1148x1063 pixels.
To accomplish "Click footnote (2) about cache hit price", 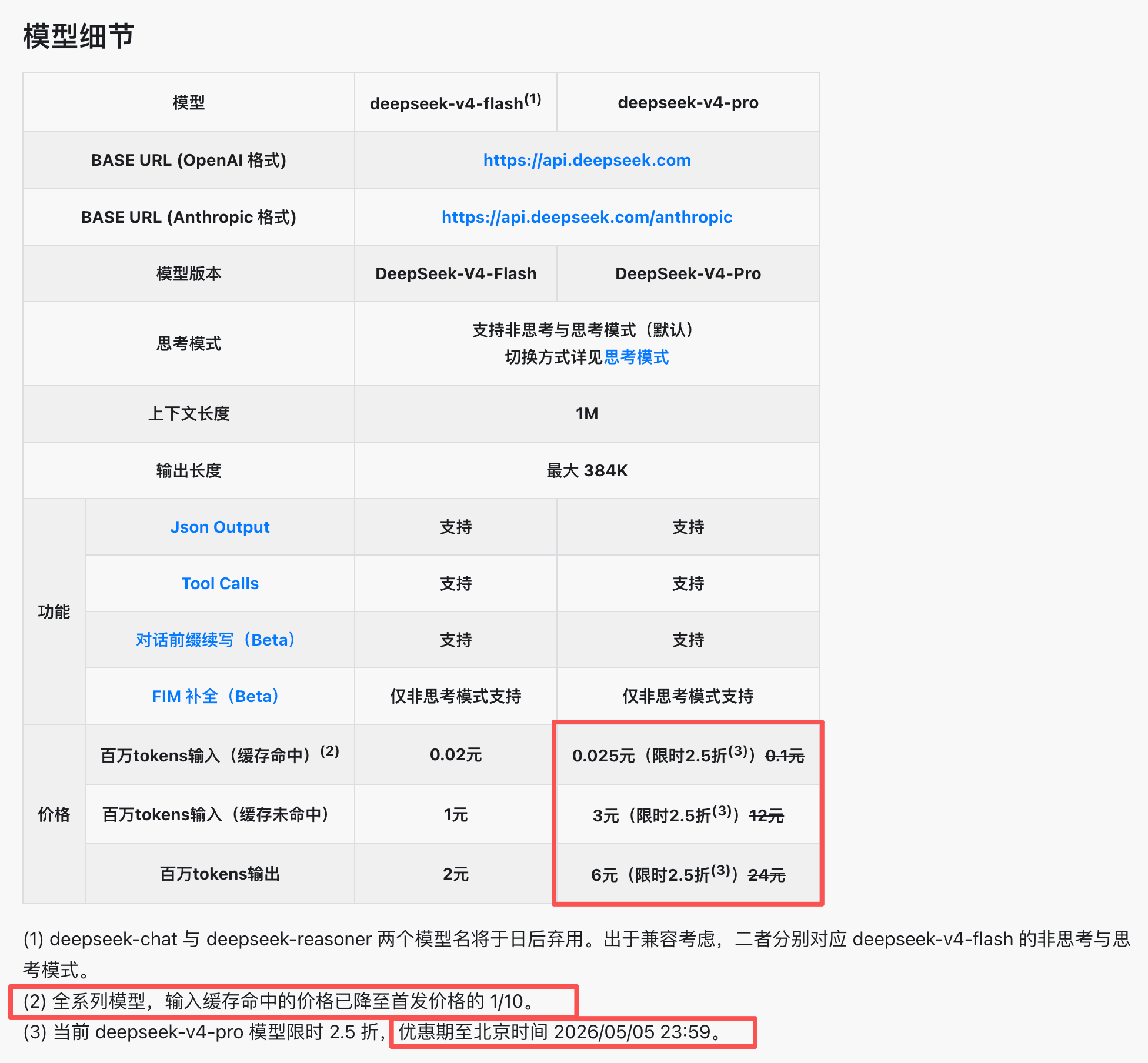I will coord(279,1001).
